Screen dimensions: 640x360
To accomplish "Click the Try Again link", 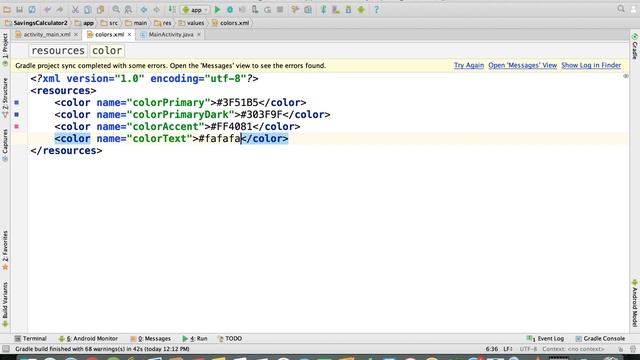I will point(469,65).
